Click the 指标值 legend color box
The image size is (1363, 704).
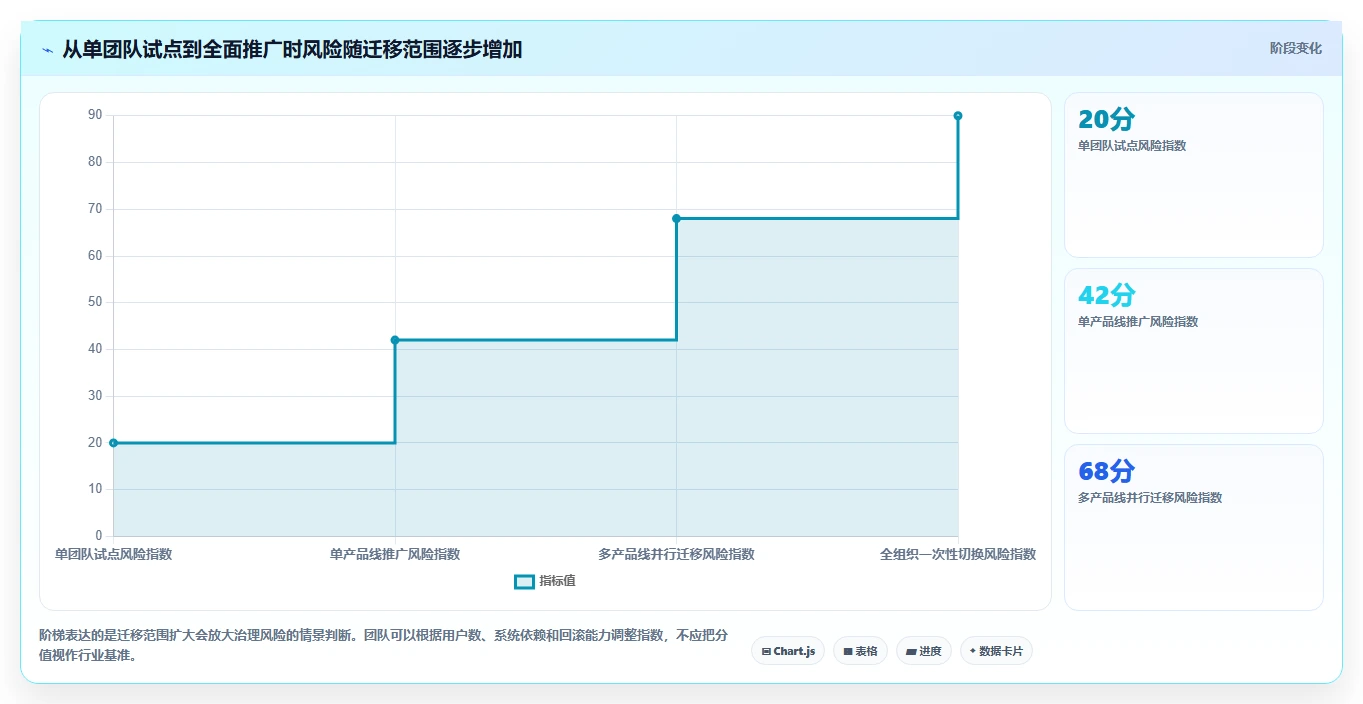pos(524,582)
